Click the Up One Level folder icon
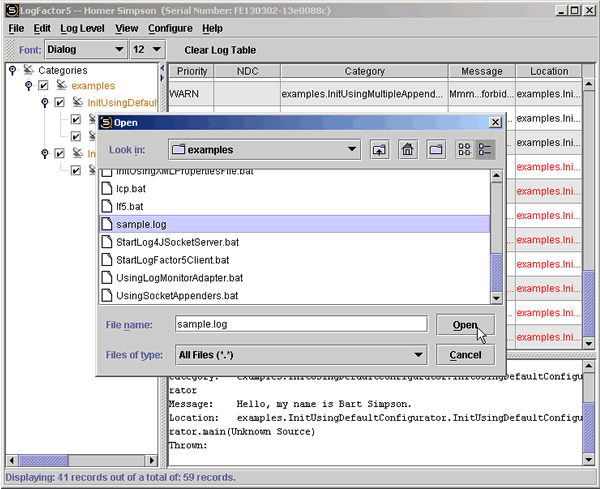The width and height of the screenshot is (600, 489). click(379, 150)
